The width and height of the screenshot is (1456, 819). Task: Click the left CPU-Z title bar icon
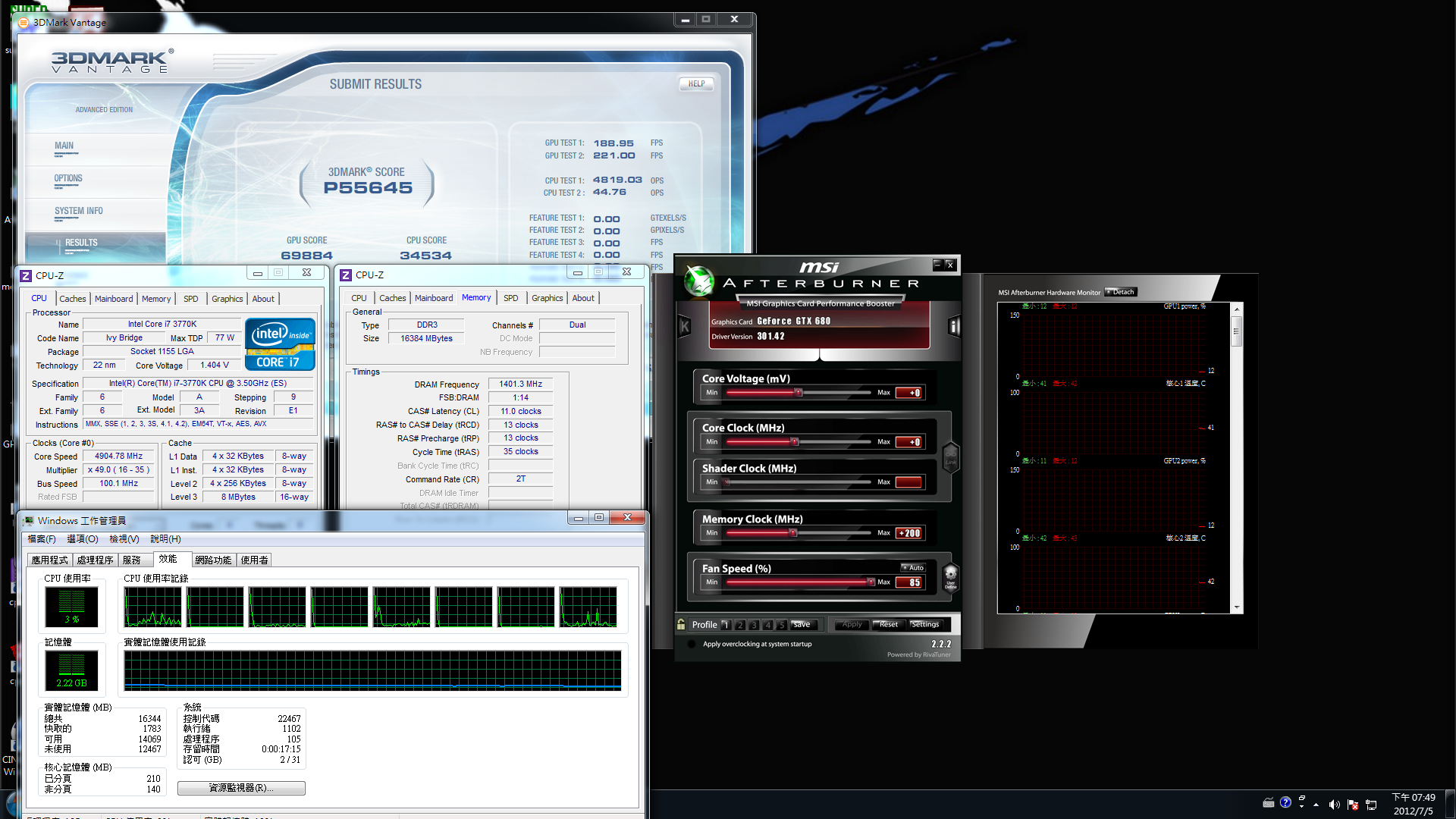click(x=26, y=275)
